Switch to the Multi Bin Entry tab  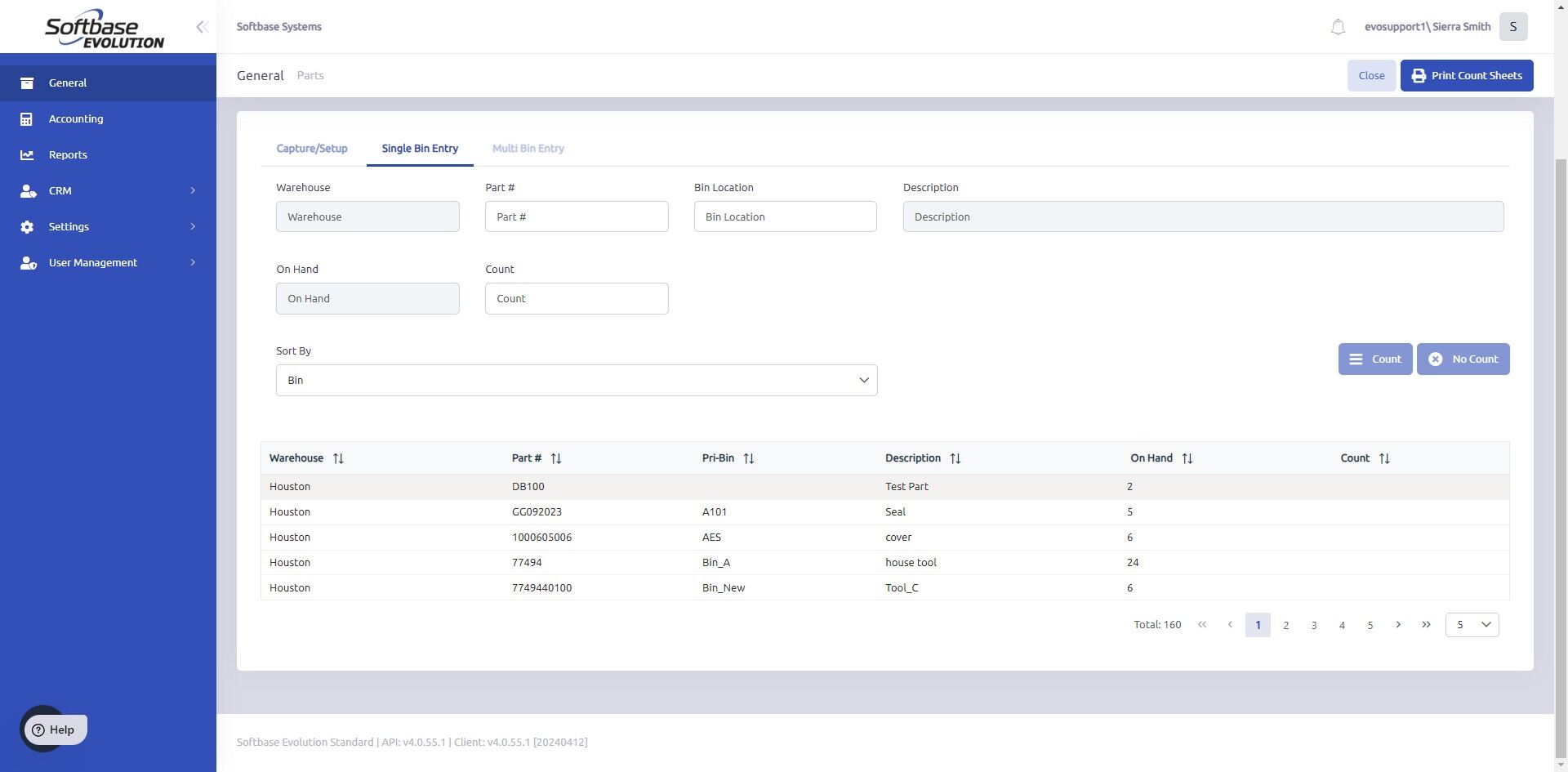click(x=528, y=149)
